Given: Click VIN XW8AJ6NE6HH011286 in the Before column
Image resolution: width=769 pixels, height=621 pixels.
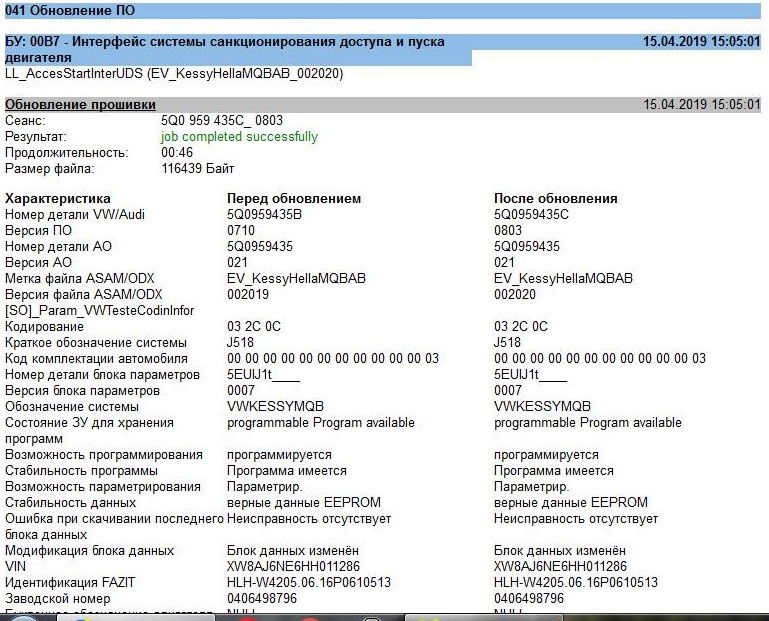Looking at the screenshot, I should [293, 567].
